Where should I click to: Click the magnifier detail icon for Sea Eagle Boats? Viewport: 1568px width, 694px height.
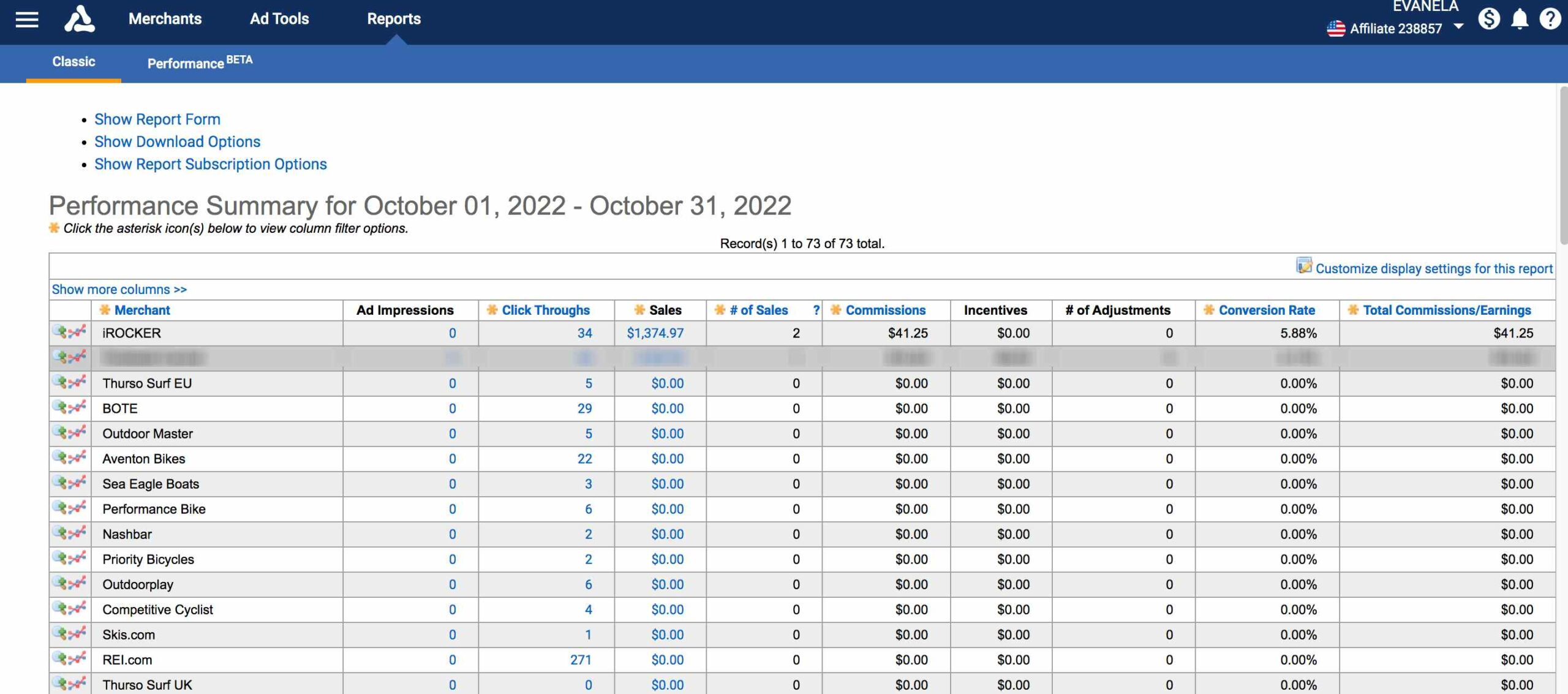60,482
